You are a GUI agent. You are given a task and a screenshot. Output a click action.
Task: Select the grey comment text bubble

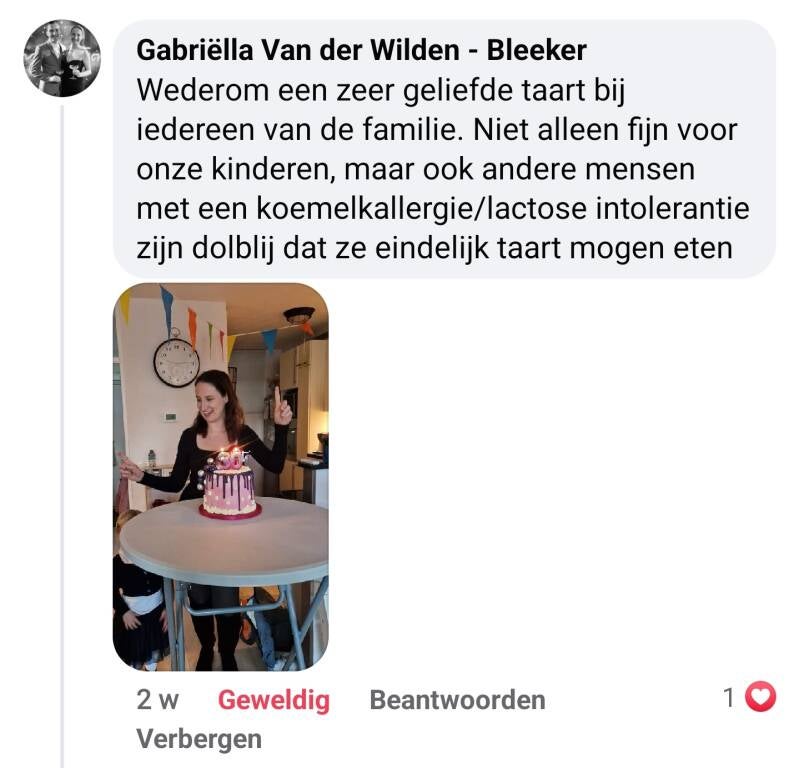(x=444, y=149)
